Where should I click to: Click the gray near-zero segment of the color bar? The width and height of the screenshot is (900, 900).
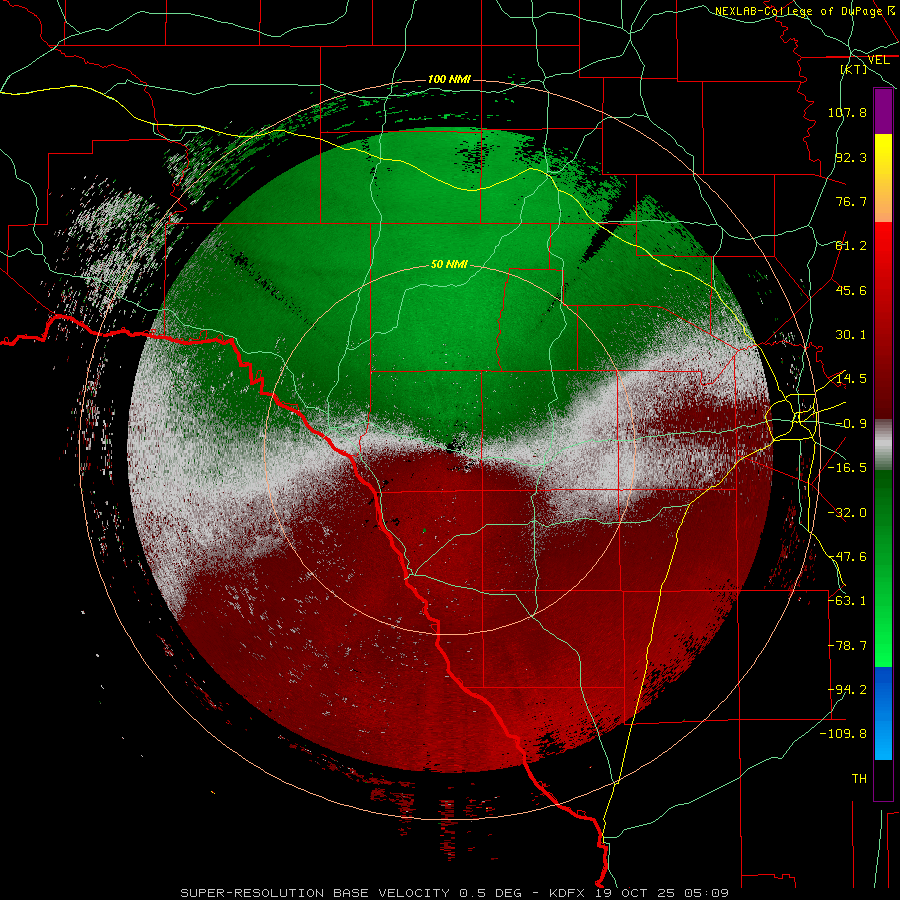pos(883,445)
